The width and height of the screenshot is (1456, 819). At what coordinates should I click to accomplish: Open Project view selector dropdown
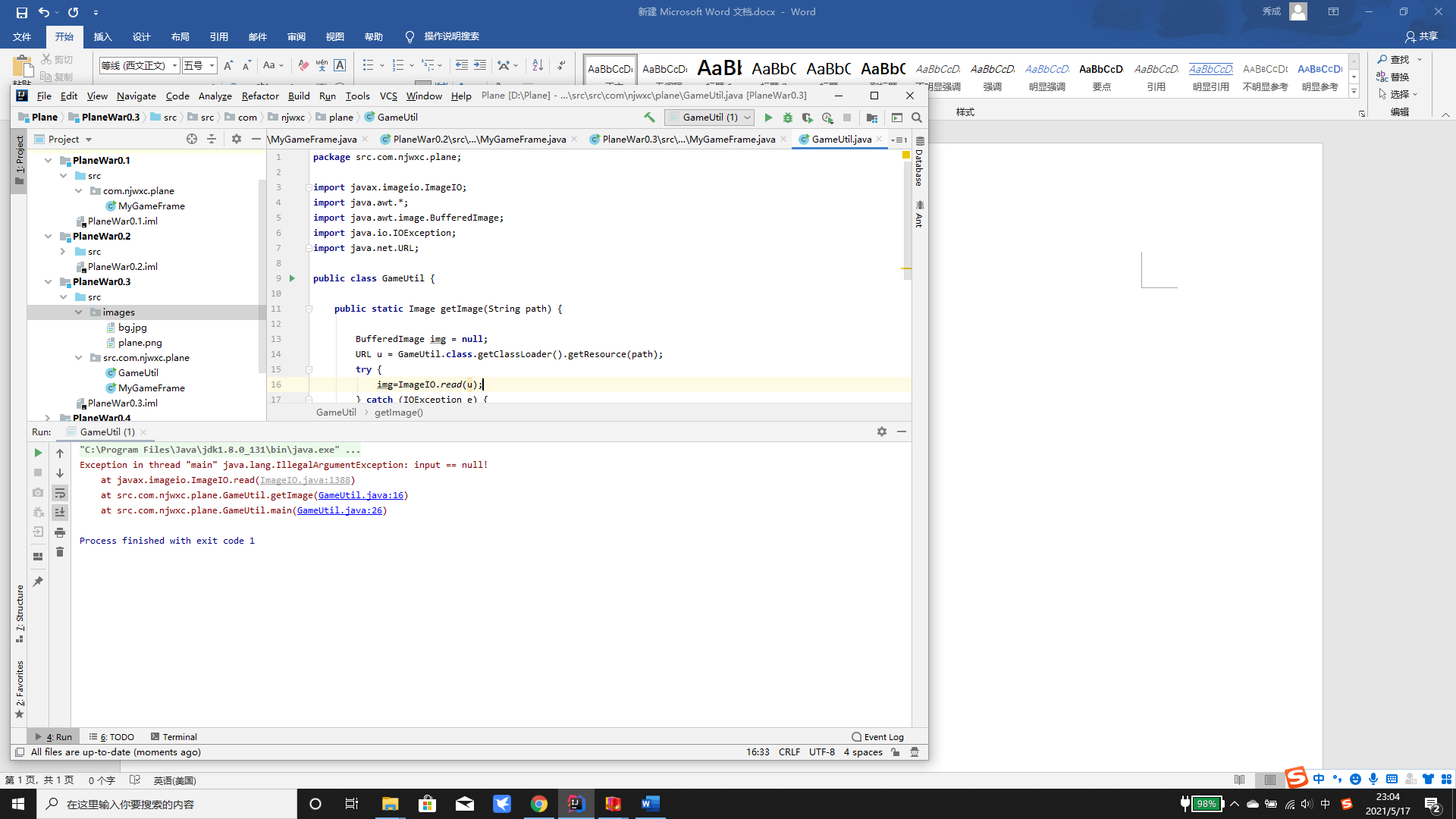[x=89, y=140]
